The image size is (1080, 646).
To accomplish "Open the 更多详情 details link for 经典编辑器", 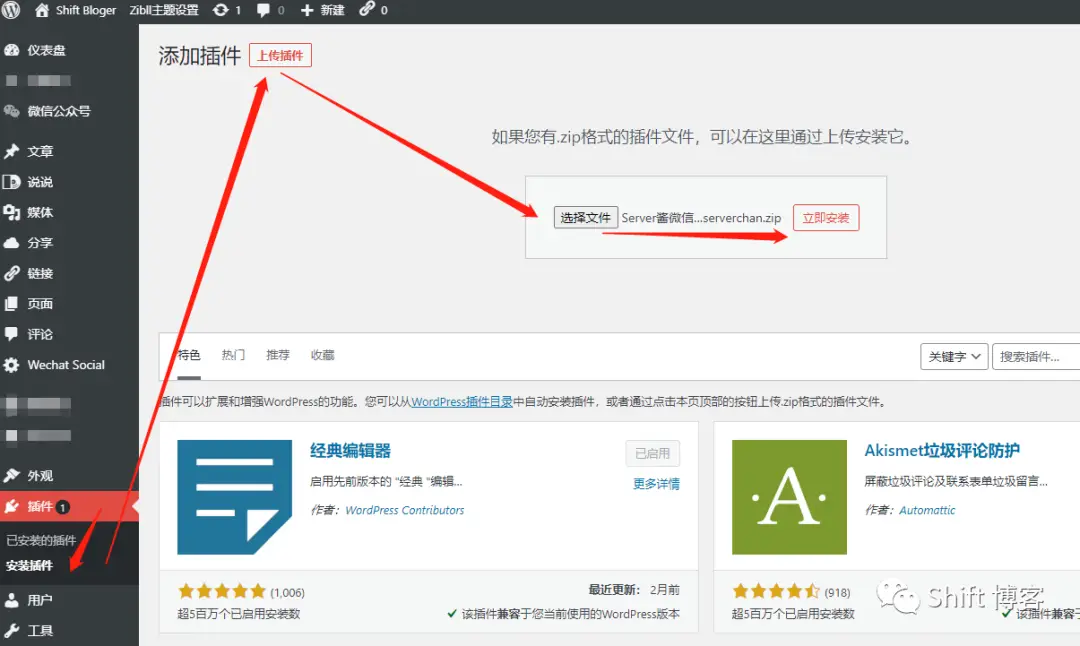I will [657, 484].
